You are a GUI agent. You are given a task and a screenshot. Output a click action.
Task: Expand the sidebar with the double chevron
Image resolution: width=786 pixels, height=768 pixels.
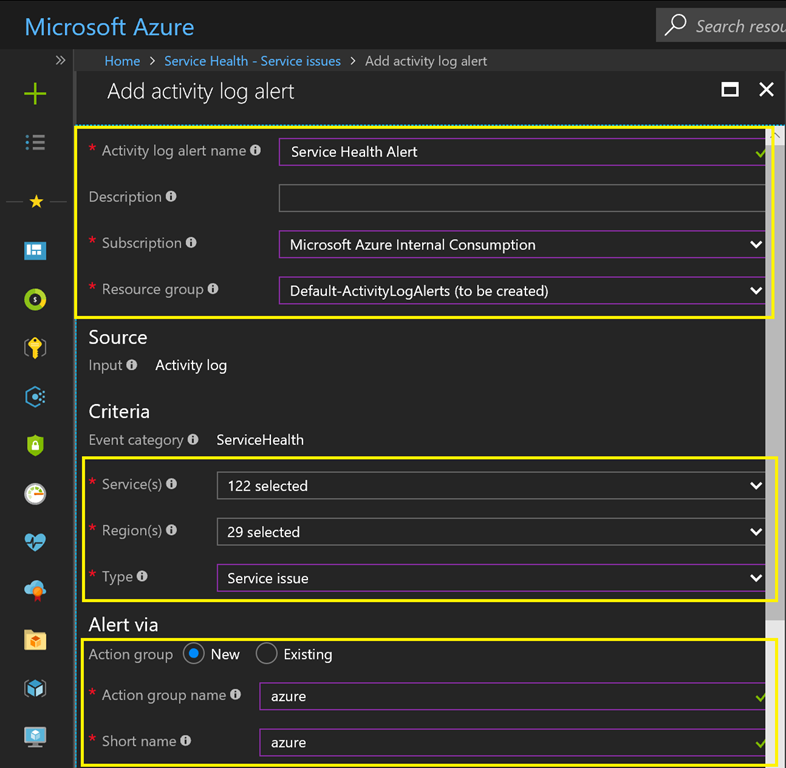click(60, 61)
